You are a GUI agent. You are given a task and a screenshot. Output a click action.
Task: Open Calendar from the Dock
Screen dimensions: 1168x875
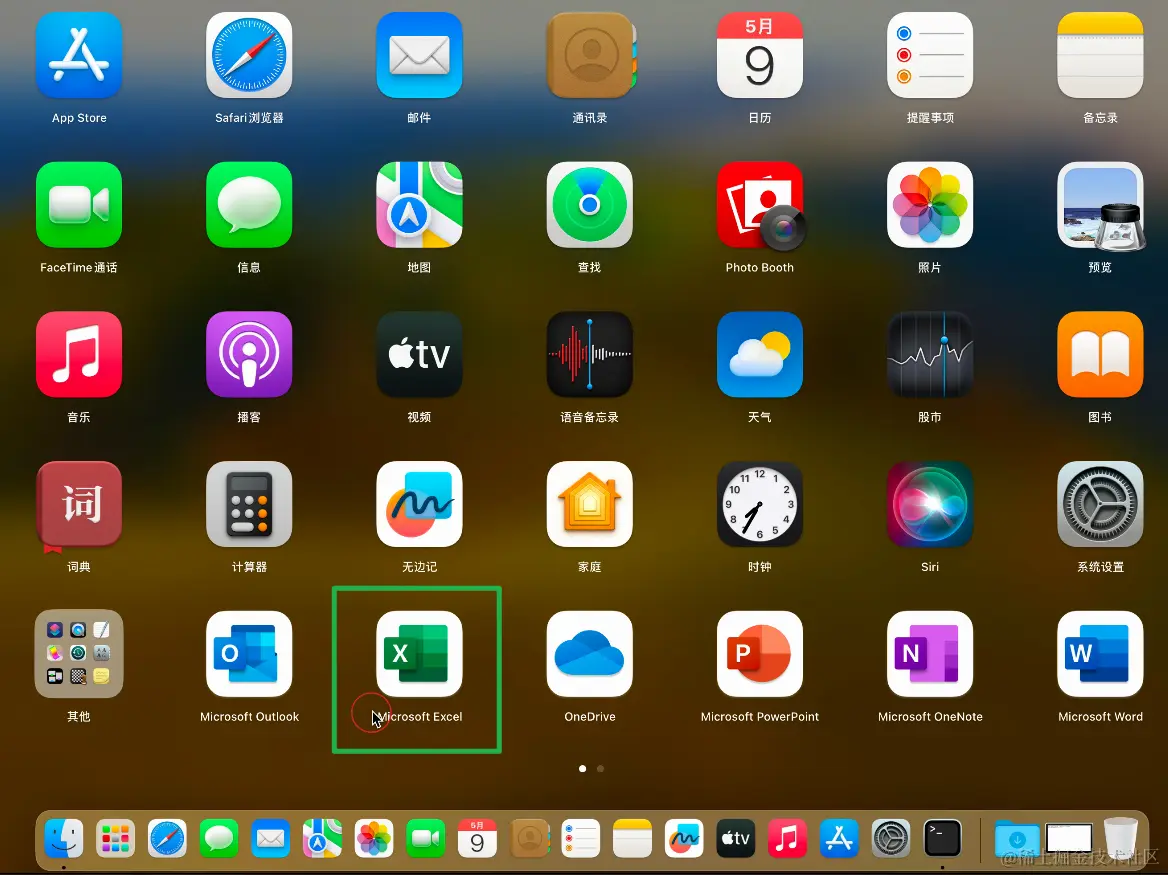tap(477, 839)
